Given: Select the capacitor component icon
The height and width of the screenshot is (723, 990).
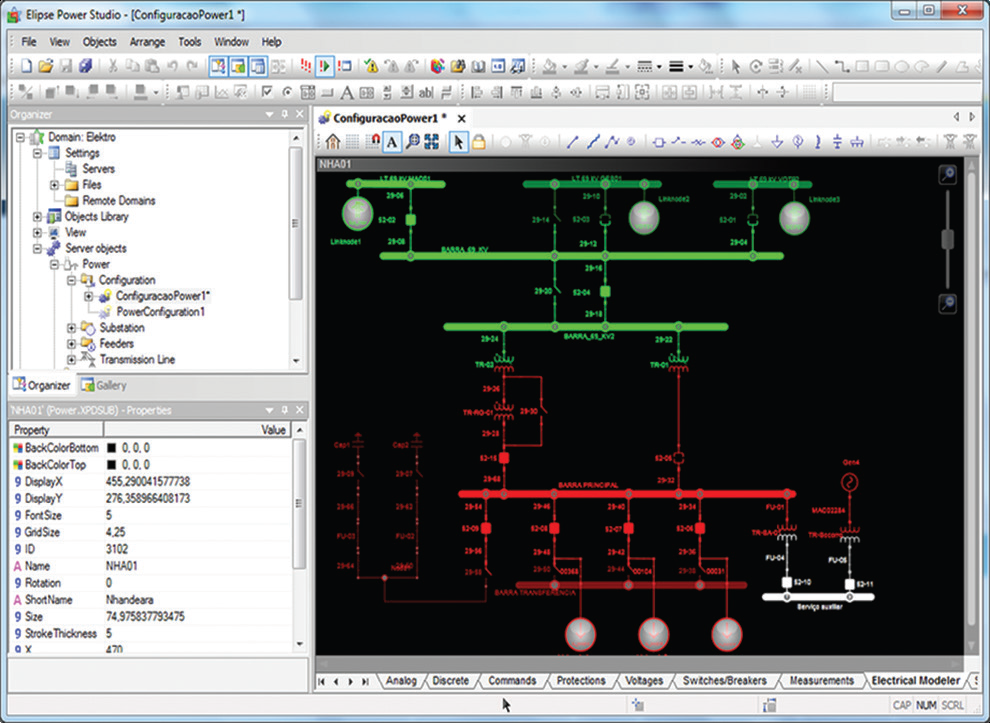Looking at the screenshot, I should 837,142.
